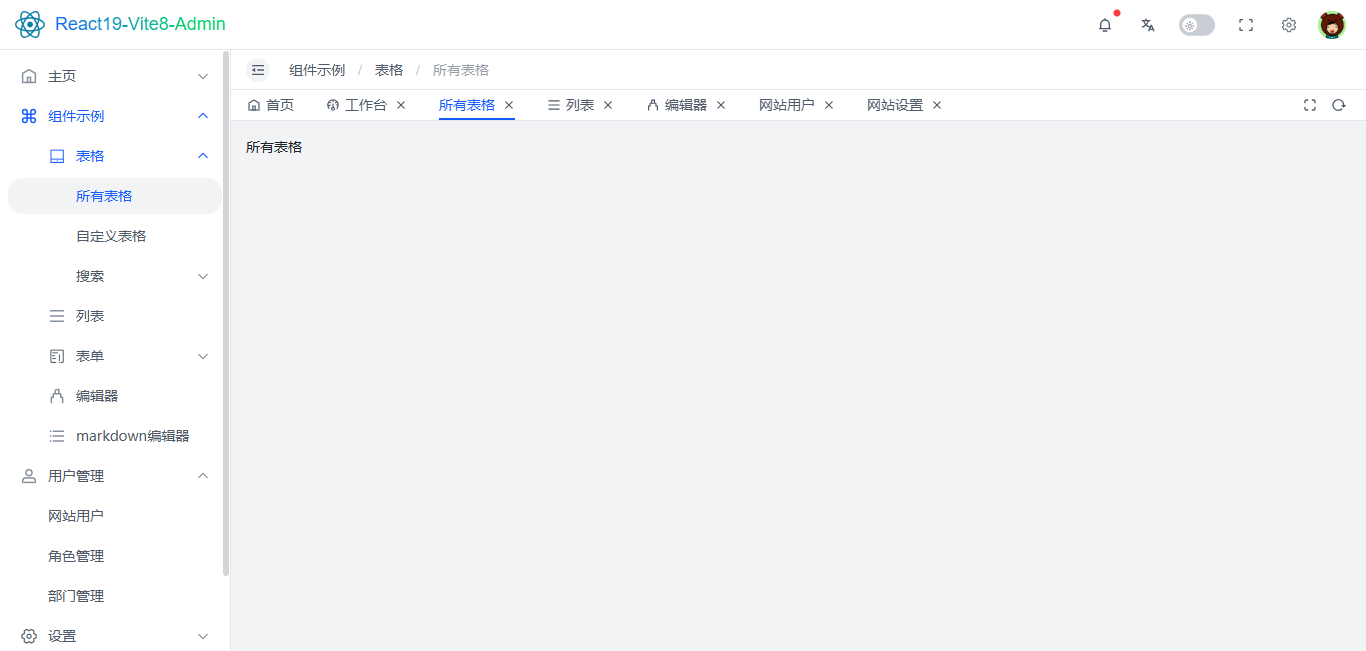The height and width of the screenshot is (651, 1366).
Task: Click the markdown编辑器 icon in sidebar
Action: [x=57, y=436]
